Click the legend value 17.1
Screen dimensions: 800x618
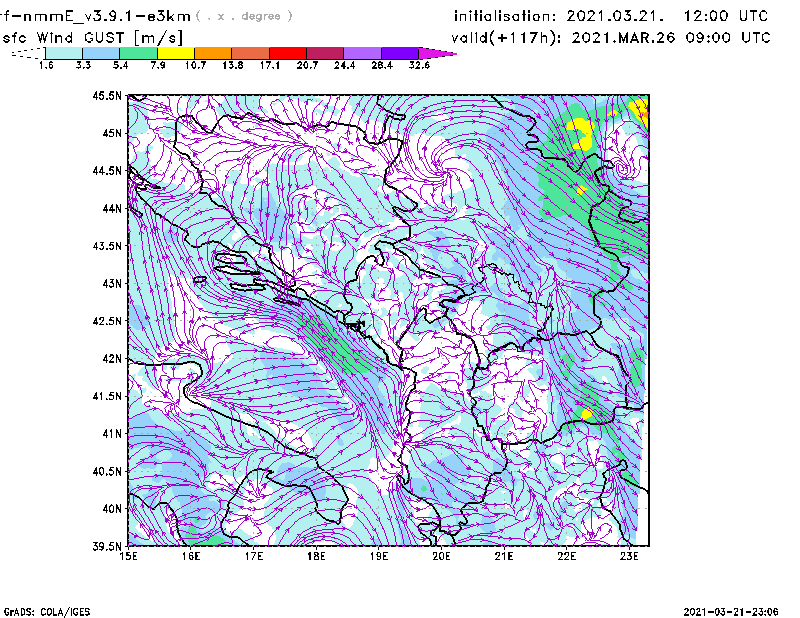pos(269,65)
